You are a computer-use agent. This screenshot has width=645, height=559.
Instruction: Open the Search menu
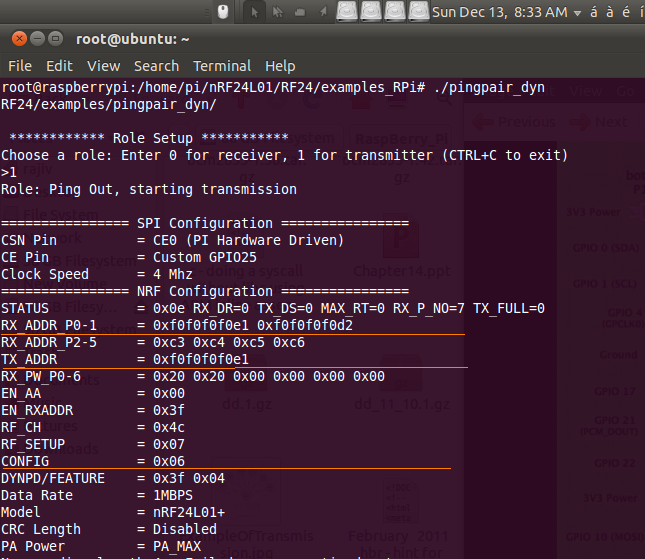tap(156, 66)
